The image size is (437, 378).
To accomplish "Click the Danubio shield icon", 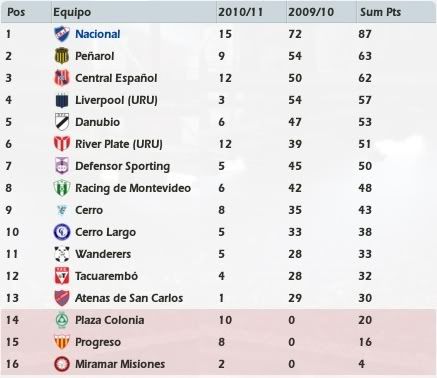I will [62, 122].
